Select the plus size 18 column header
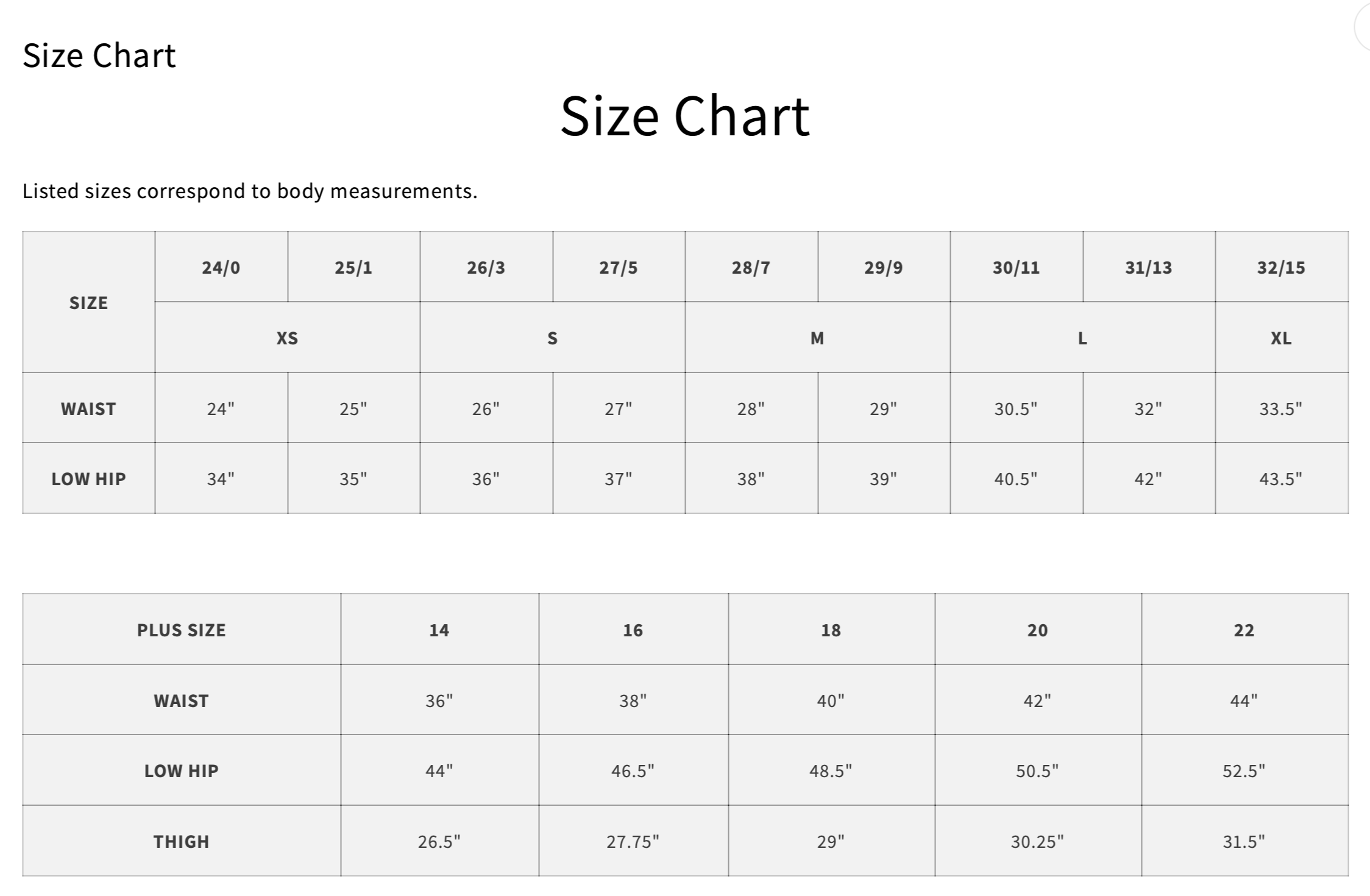This screenshot has width=1370, height=896. 831,630
